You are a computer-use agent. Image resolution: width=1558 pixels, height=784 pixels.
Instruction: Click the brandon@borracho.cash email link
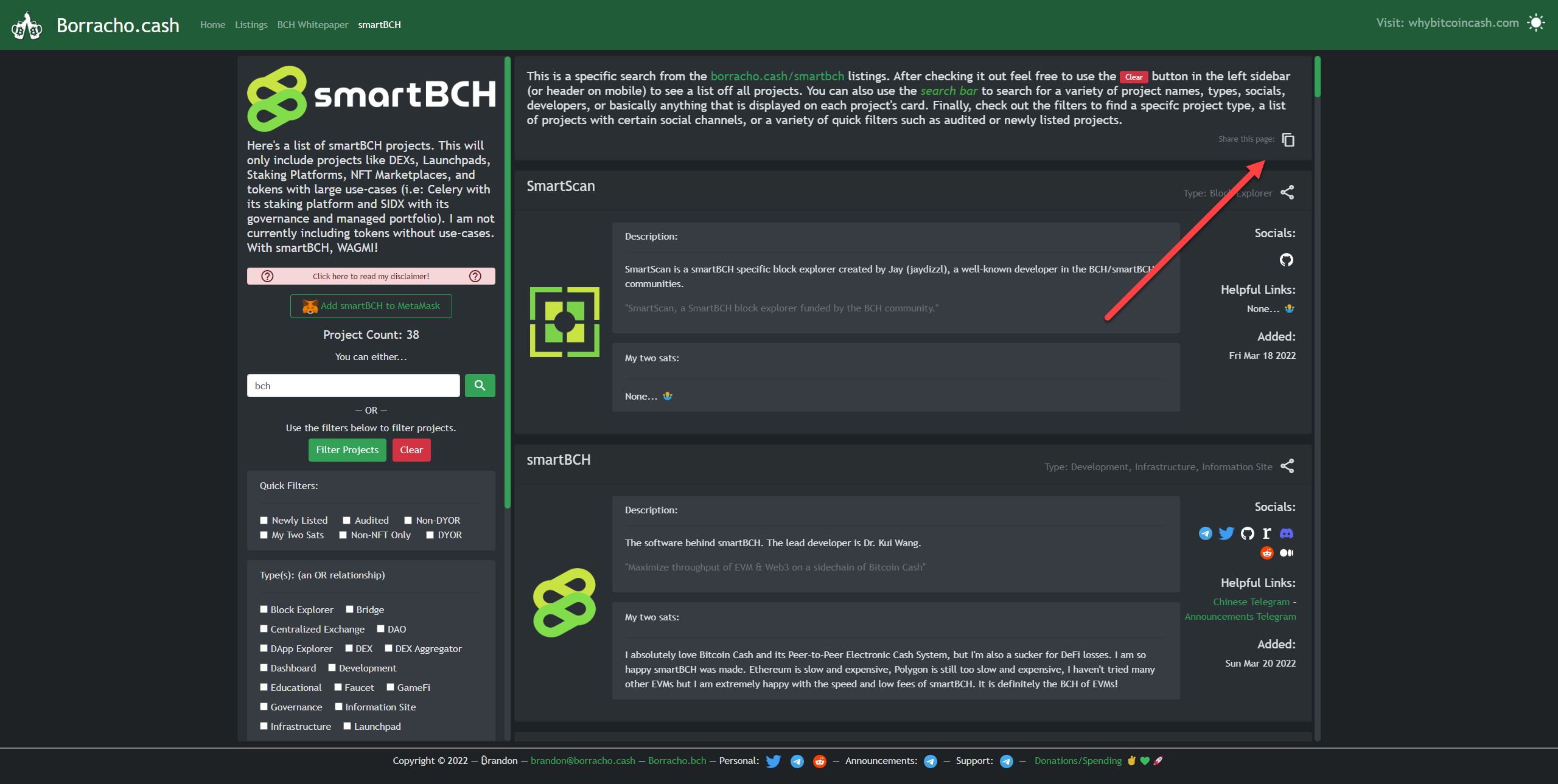(582, 761)
